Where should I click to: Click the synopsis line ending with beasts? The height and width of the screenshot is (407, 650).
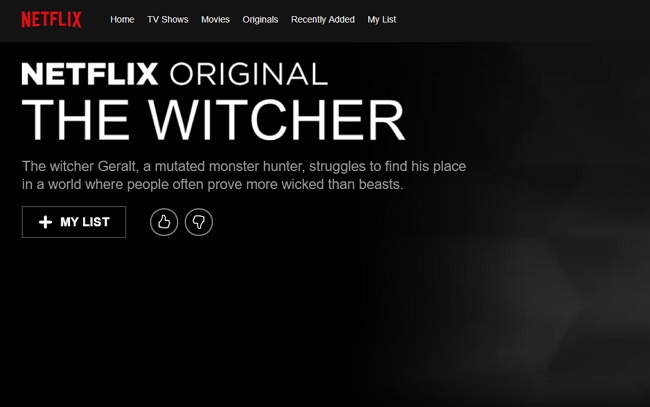213,184
